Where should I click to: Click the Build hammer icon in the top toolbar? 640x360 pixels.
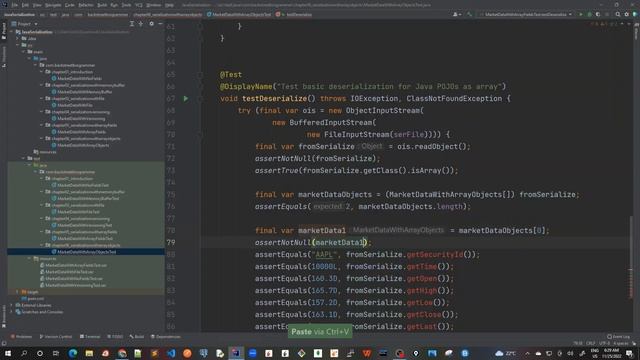(x=469, y=14)
